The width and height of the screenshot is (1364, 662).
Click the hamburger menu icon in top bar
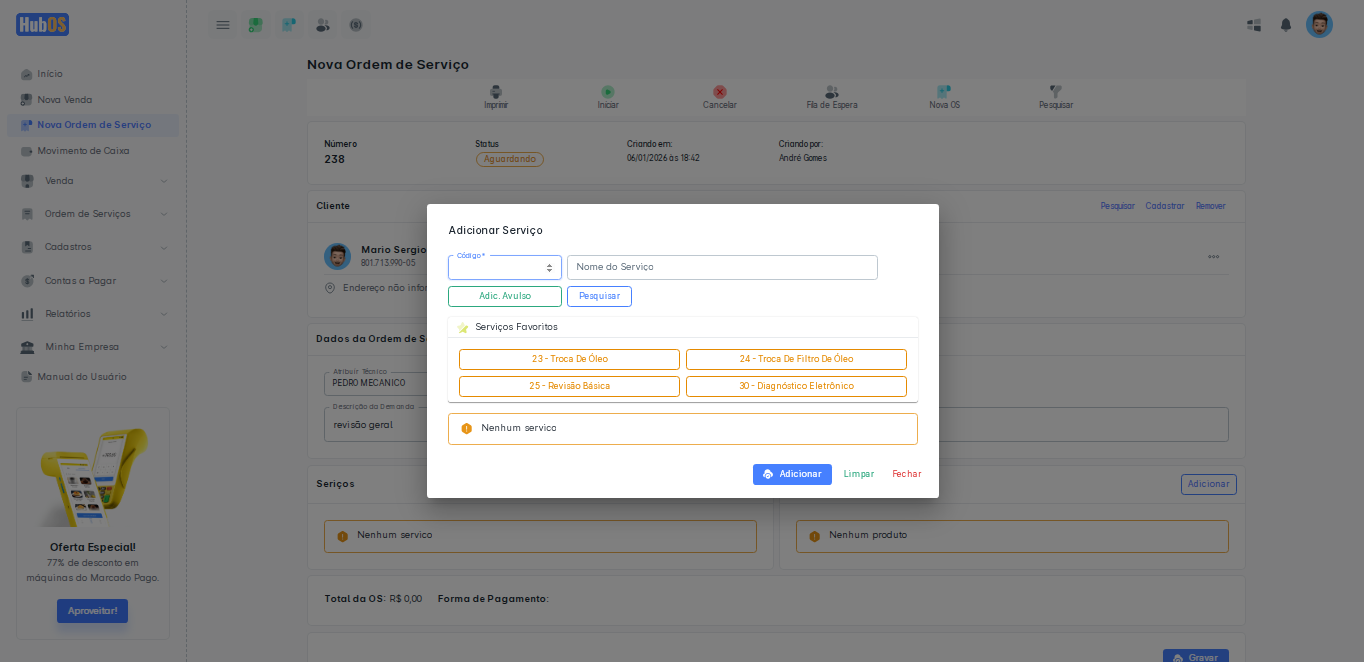tap(223, 25)
